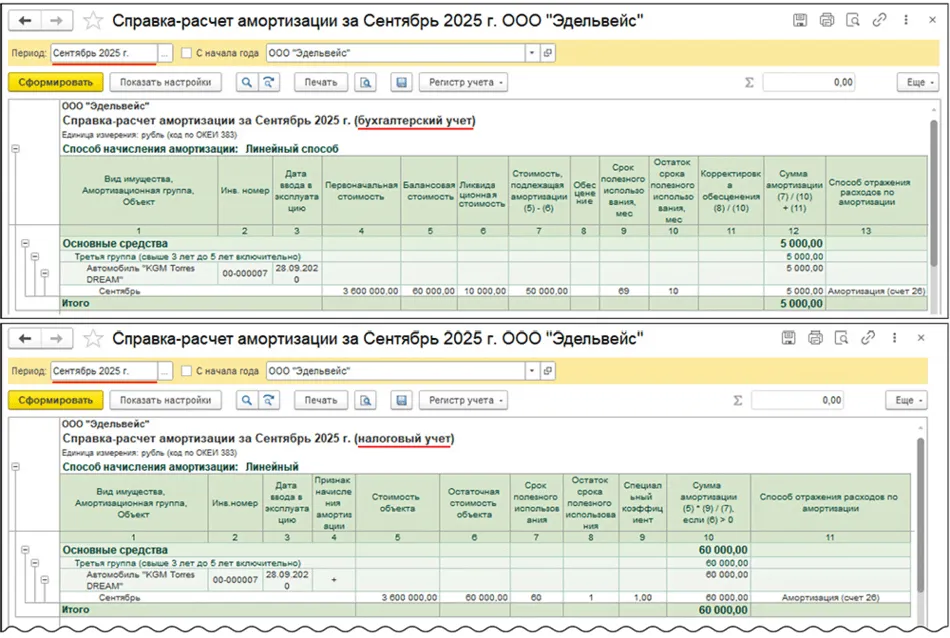Screen dimensions: 950x638
Task: Collapse top report's outermost group expander
Action: [x=15, y=148]
